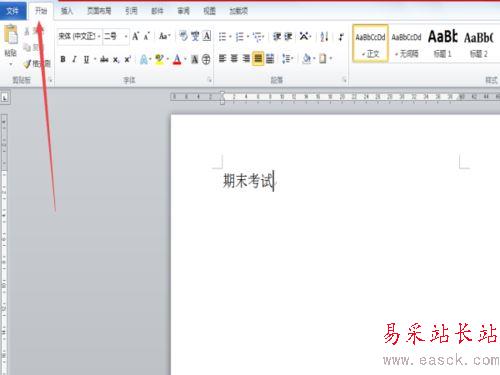Open the Paragraph dialog launcher
This screenshot has height=375, width=500.
point(344,80)
